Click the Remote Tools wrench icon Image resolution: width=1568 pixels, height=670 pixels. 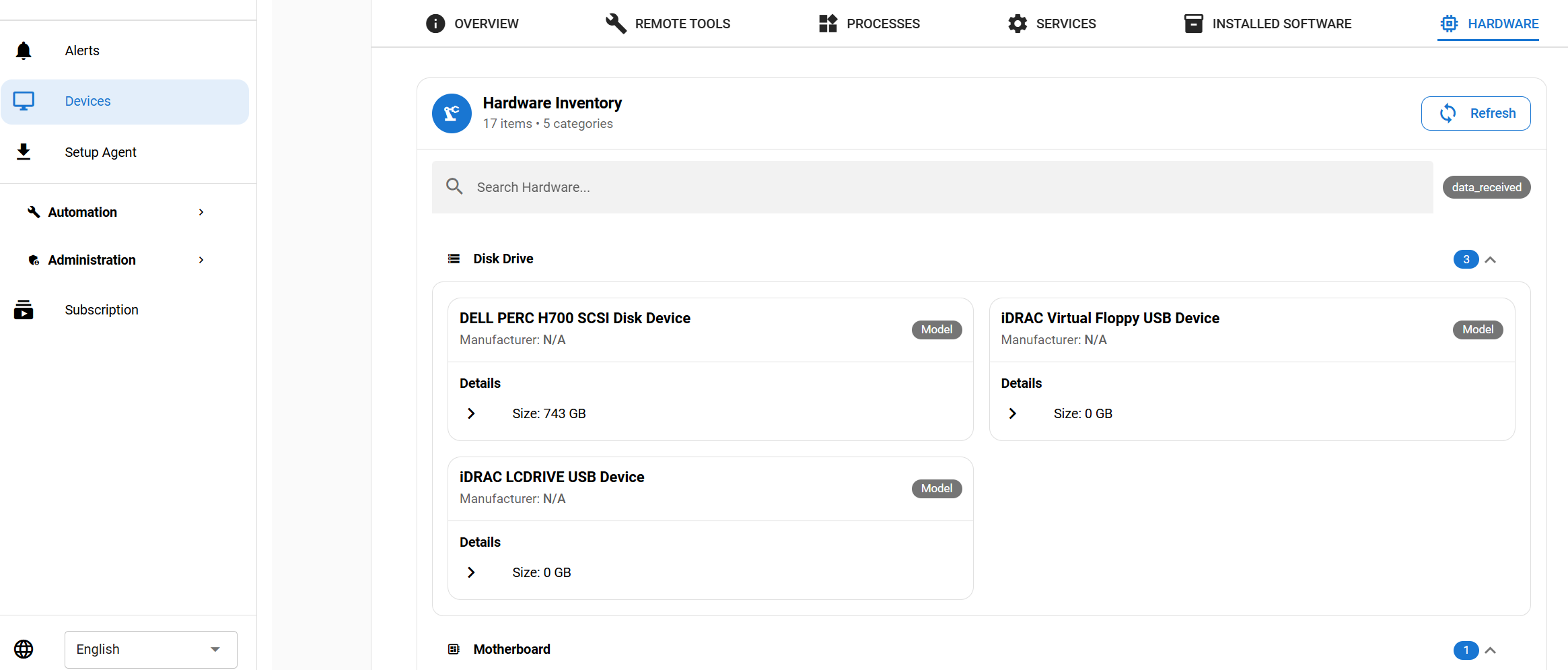pos(614,23)
